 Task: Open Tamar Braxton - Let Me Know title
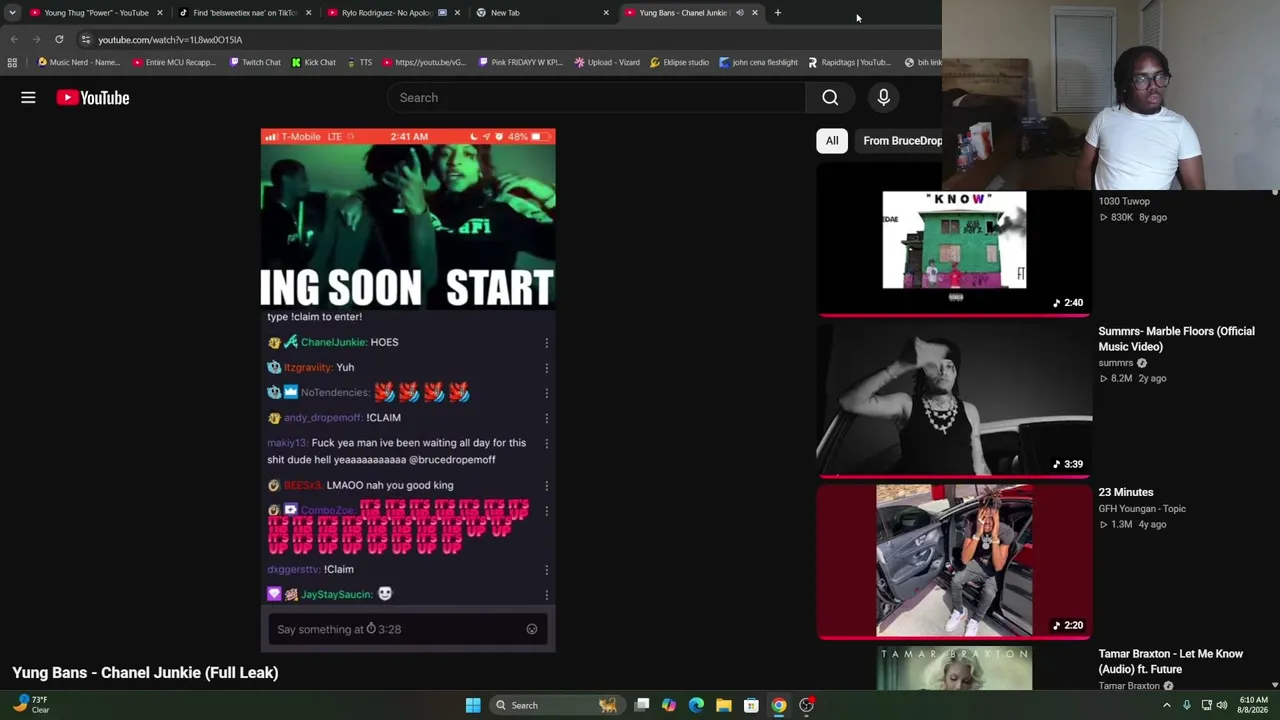[x=1171, y=661]
